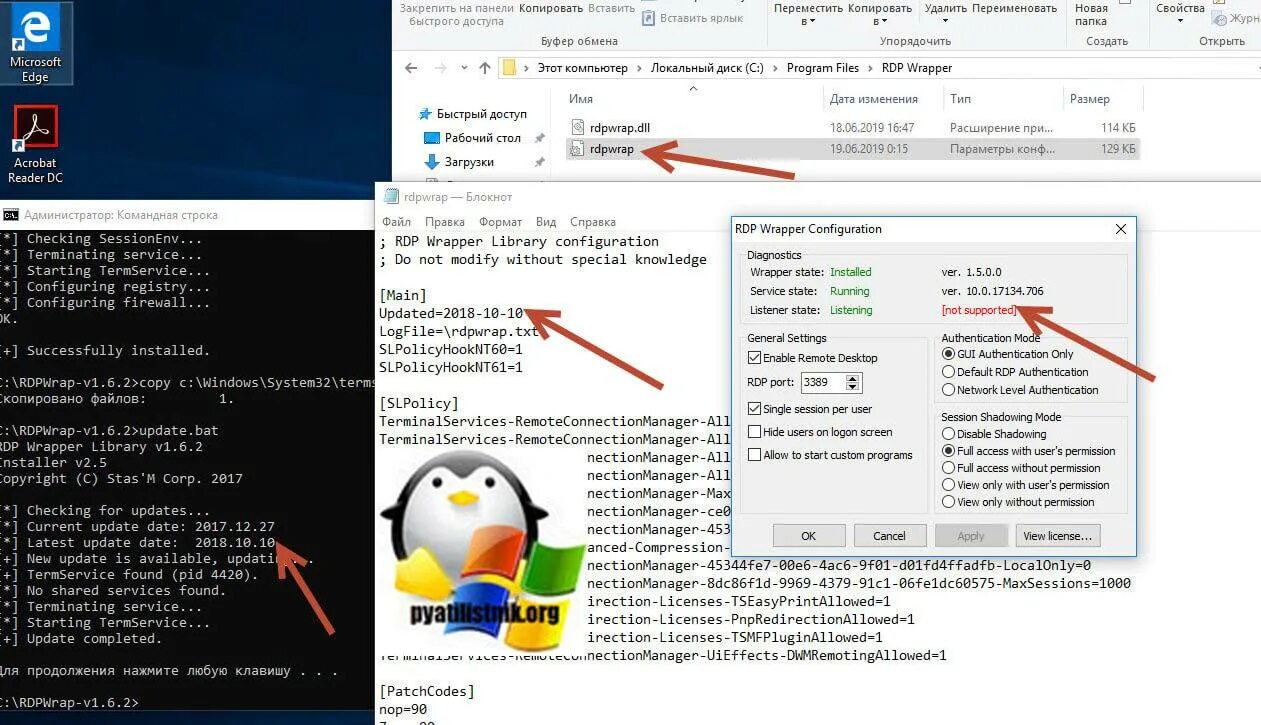Open Быстрый доступ in Explorer sidebar
Viewport: 1261px width, 725px height.
481,114
